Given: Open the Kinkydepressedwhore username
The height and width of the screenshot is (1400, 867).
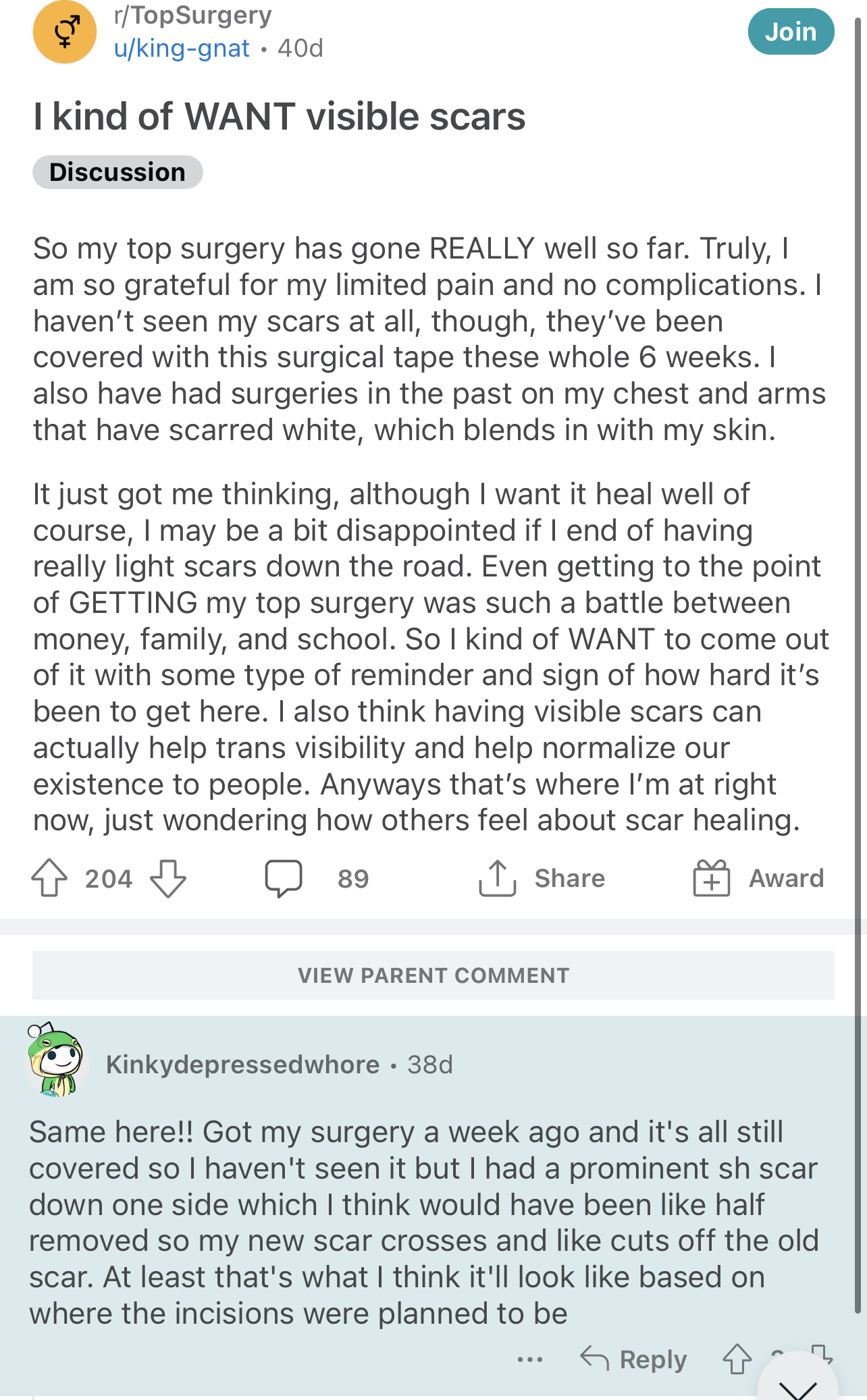Looking at the screenshot, I should pyautogui.click(x=243, y=1065).
